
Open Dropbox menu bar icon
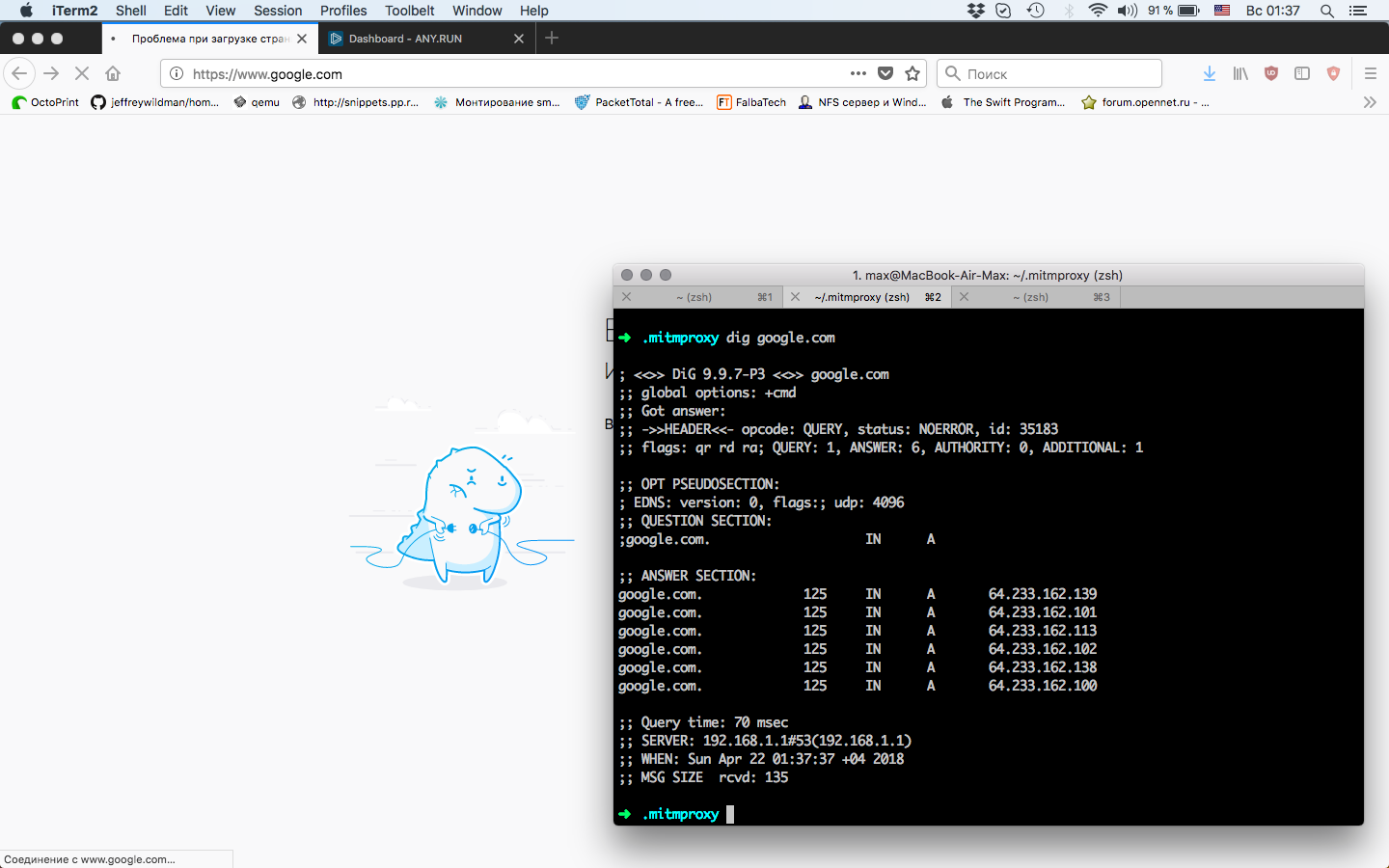pos(976,11)
